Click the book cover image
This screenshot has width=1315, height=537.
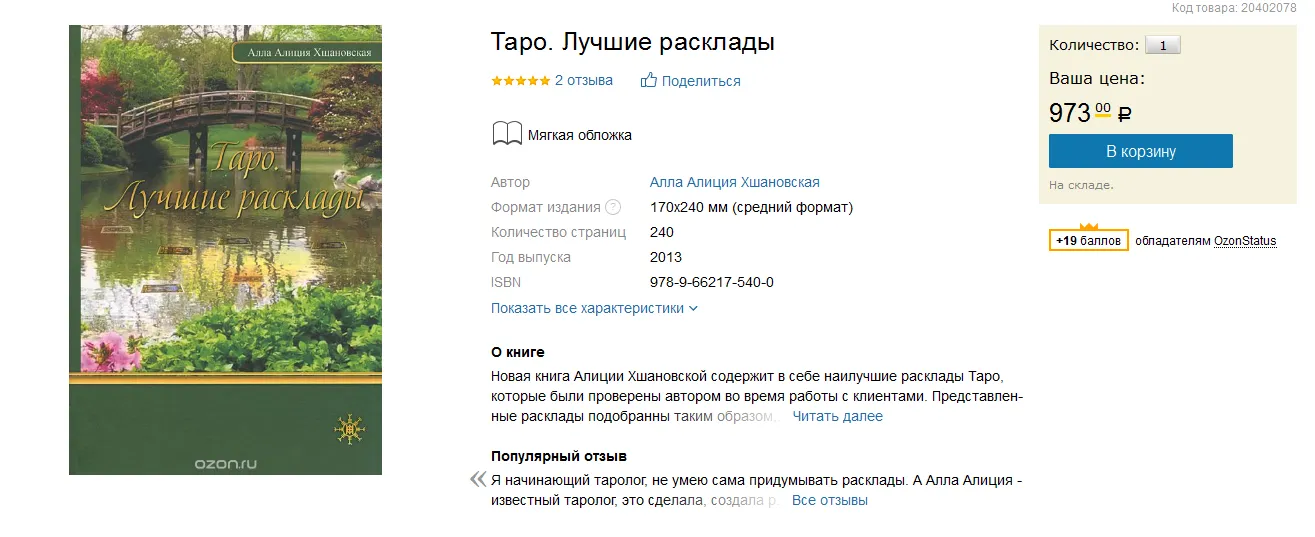225,250
